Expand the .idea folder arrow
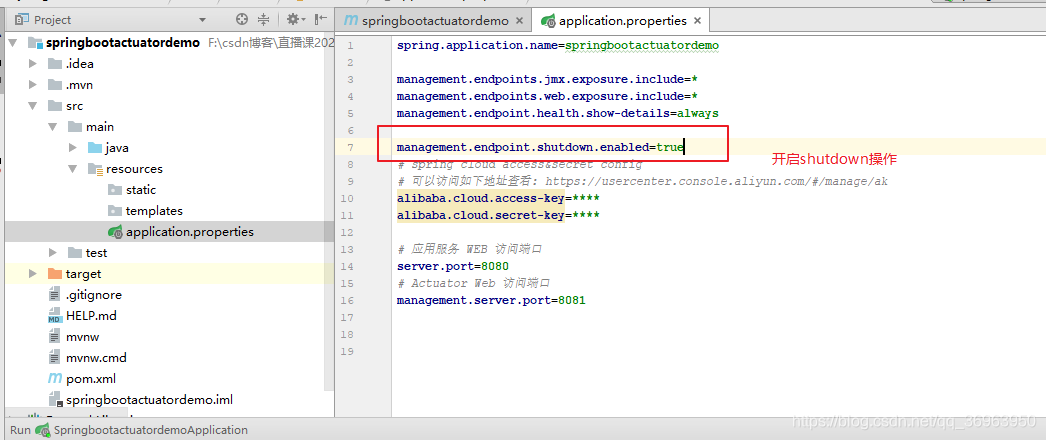The width and height of the screenshot is (1046, 440). (x=33, y=64)
